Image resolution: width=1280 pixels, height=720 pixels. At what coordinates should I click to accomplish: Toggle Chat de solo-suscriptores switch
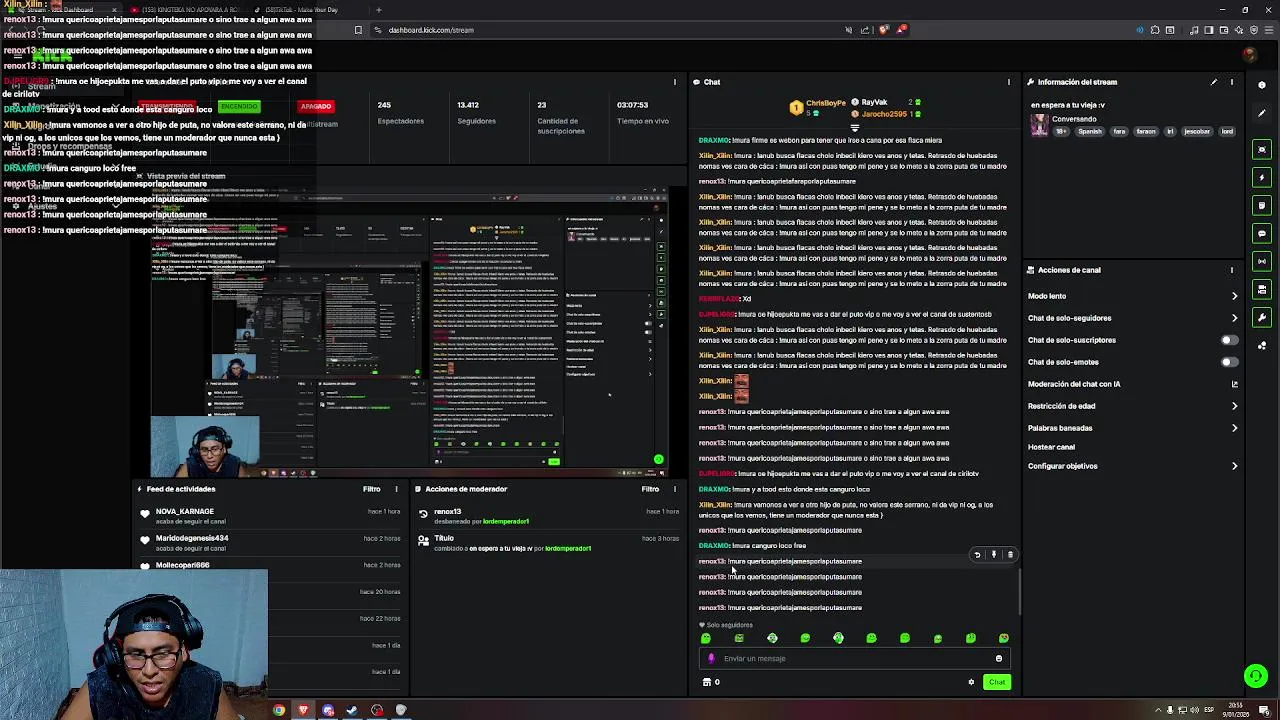pyautogui.click(x=1230, y=340)
